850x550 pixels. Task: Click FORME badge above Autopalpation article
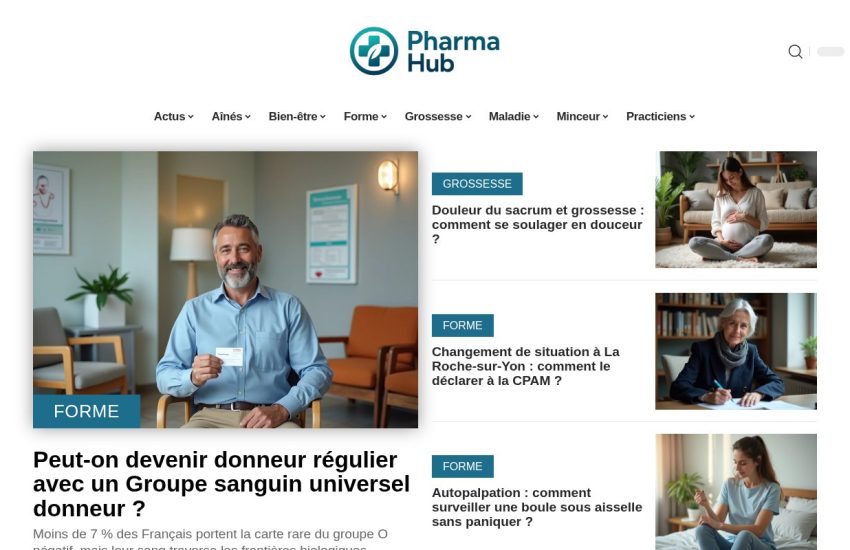(462, 467)
